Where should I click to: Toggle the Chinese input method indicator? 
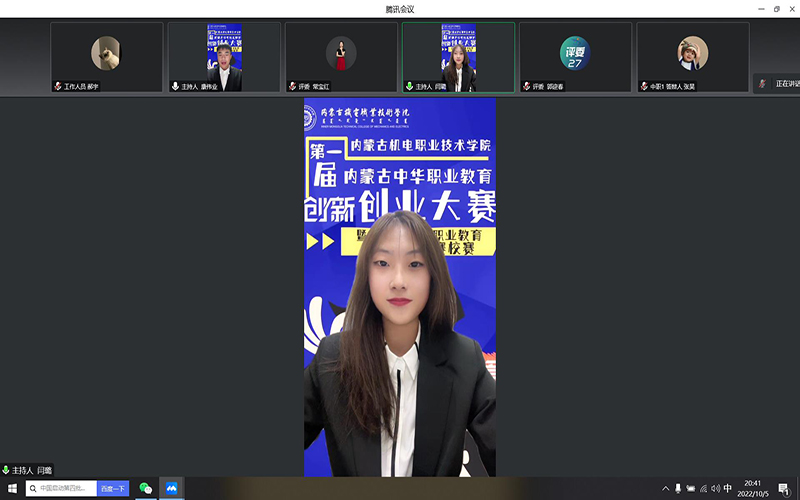click(728, 488)
